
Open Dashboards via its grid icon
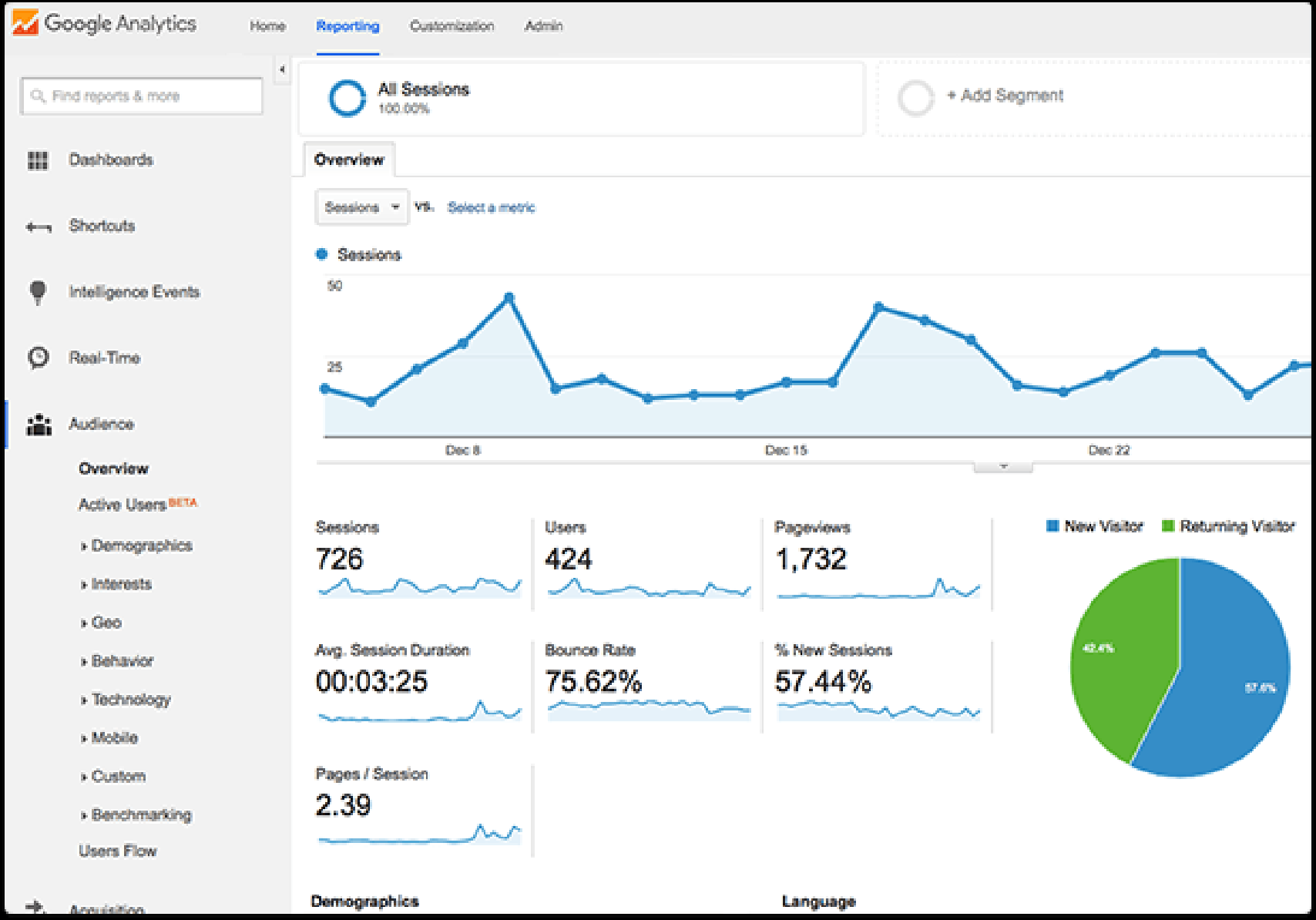tap(38, 160)
